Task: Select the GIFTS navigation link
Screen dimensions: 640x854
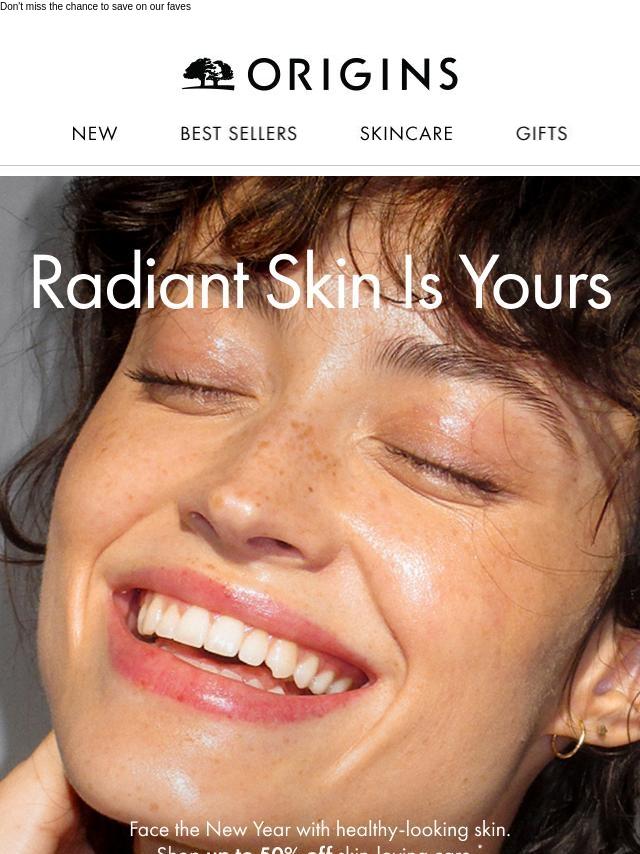Action: [x=541, y=133]
